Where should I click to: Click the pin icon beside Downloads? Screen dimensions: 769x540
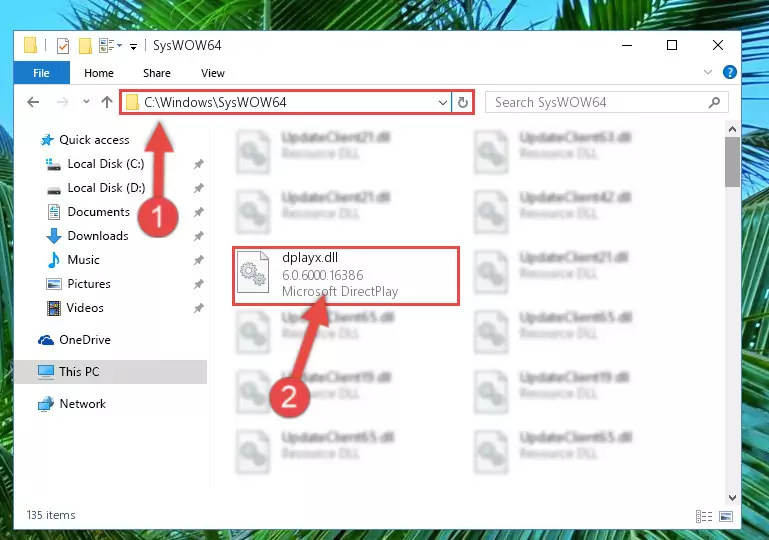pyautogui.click(x=199, y=236)
